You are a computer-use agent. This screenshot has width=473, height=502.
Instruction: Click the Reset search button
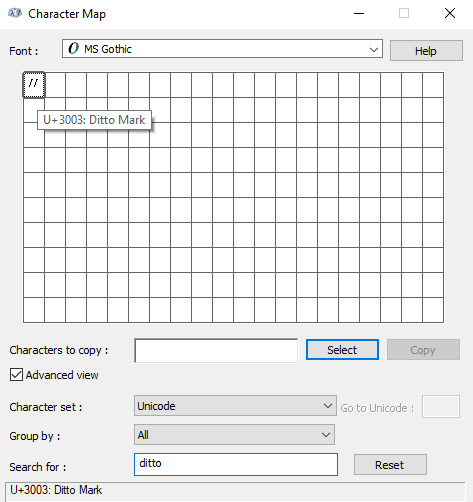pyautogui.click(x=390, y=465)
